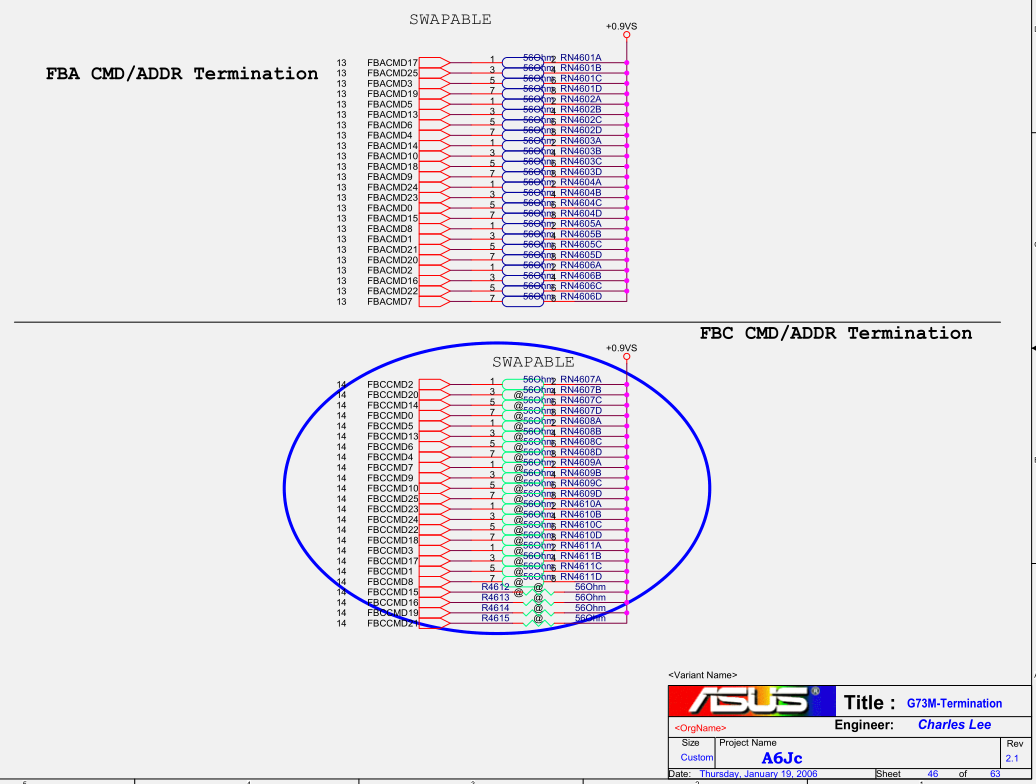Click the FBA CMD/ADDR Termination heading
This screenshot has height=784, width=1036.
182,73
